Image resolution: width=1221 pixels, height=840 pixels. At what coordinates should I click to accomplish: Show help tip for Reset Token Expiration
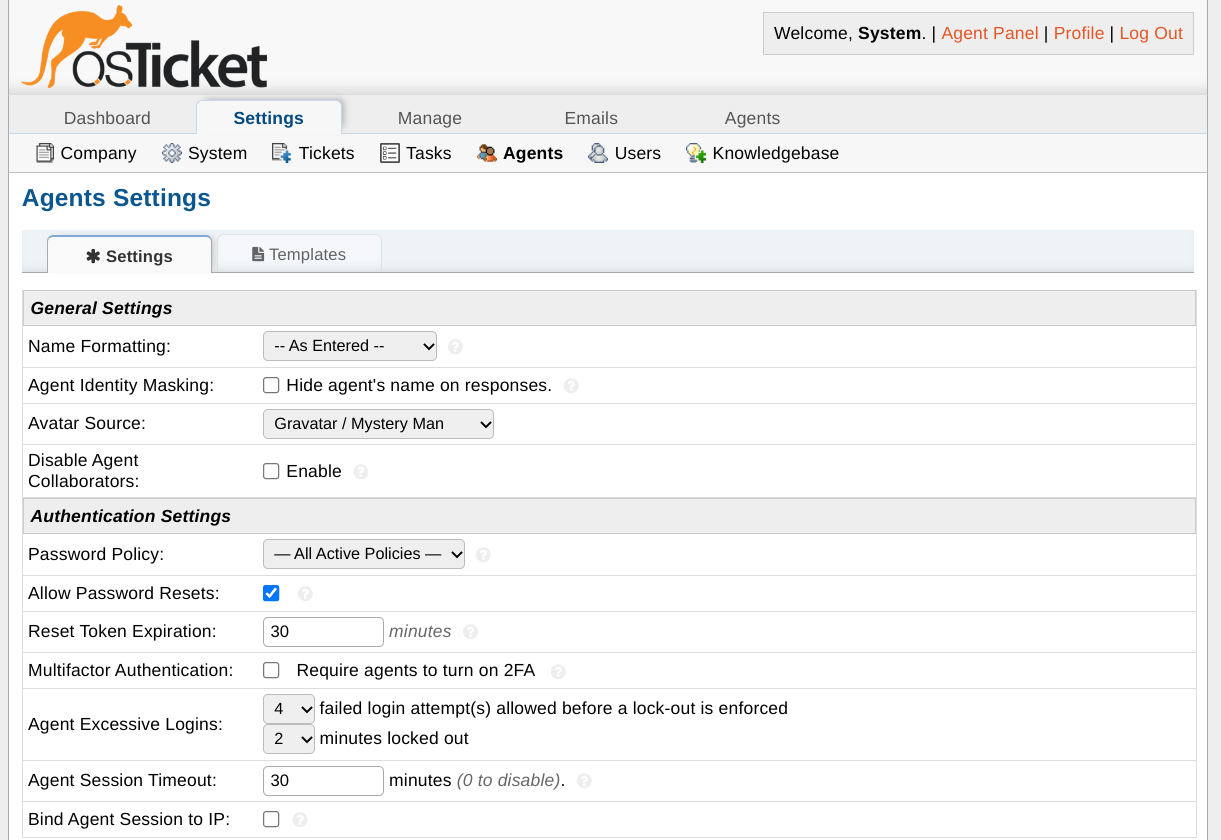[x=470, y=632]
